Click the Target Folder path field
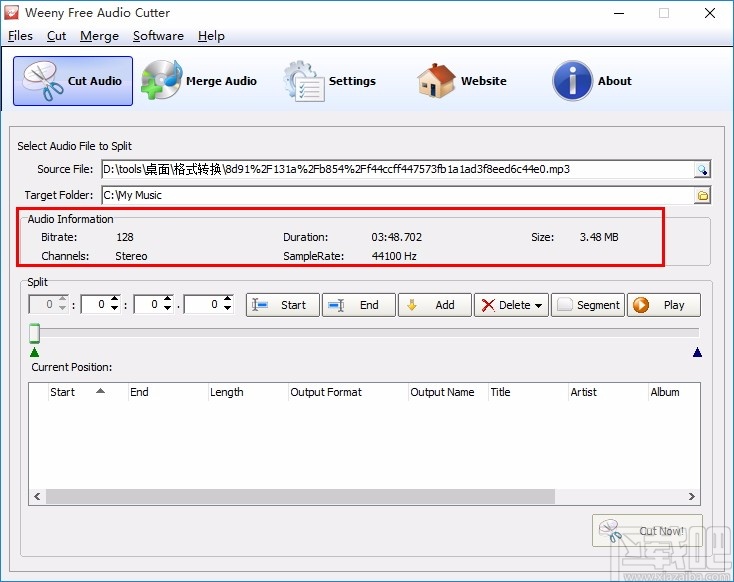The height and width of the screenshot is (582, 734). 398,195
